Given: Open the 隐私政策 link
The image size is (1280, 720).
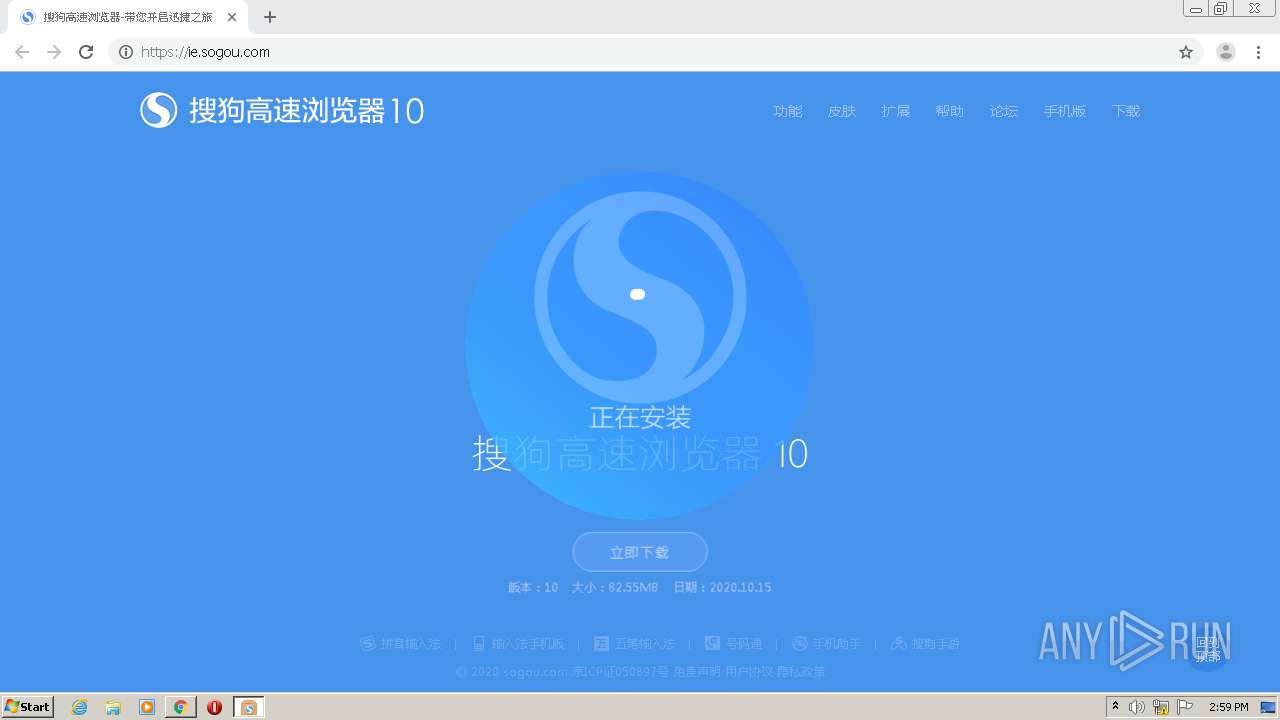Looking at the screenshot, I should 801,672.
